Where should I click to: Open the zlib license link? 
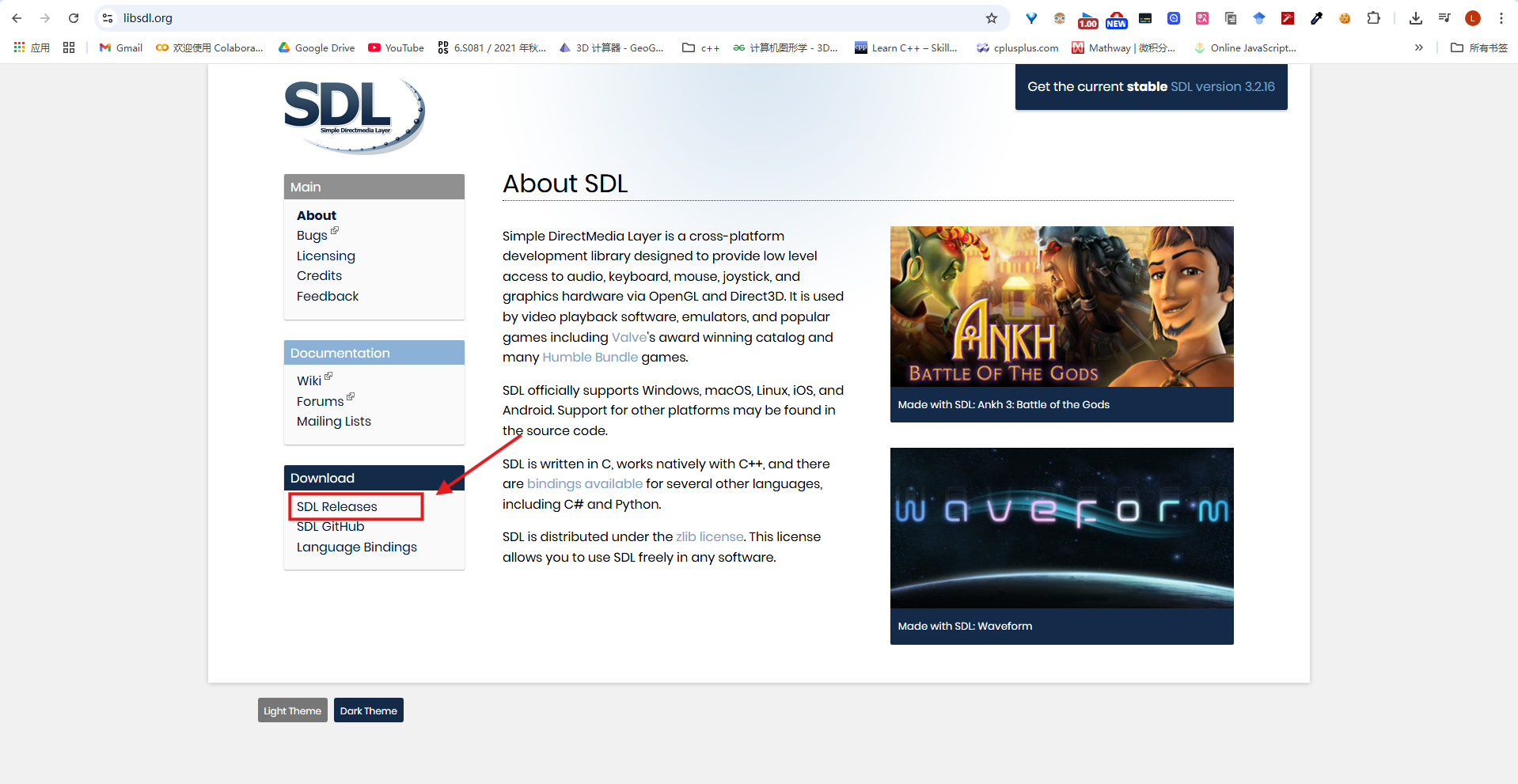point(709,536)
